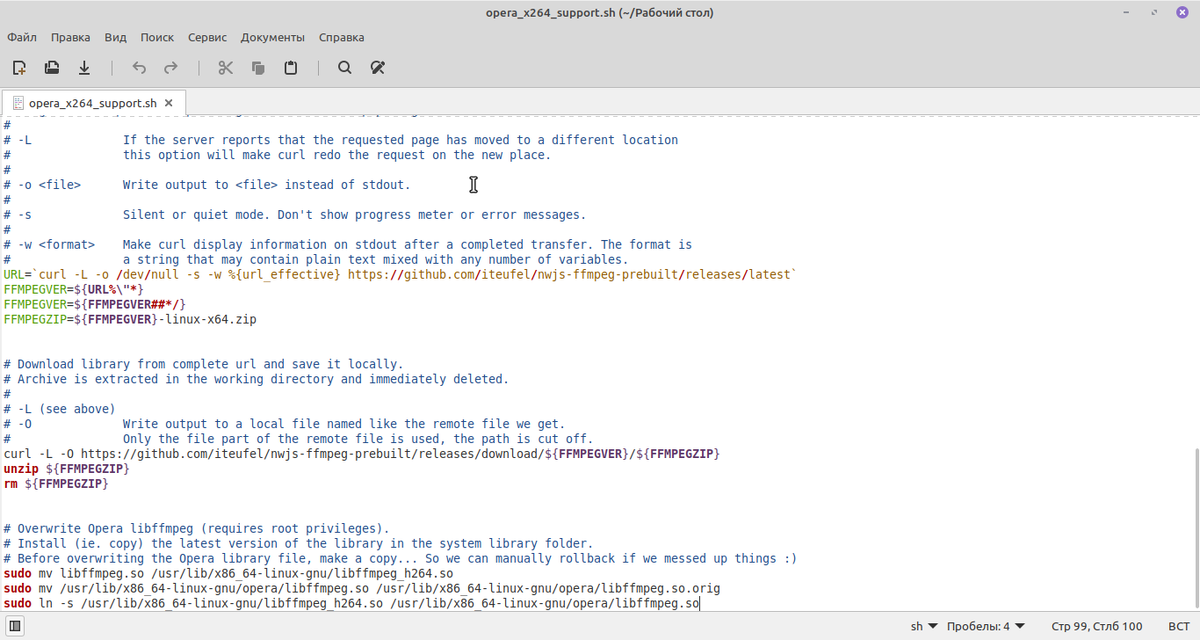Toggle side panel icon in status bar
Image resolution: width=1200 pixels, height=640 pixels.
[x=16, y=626]
